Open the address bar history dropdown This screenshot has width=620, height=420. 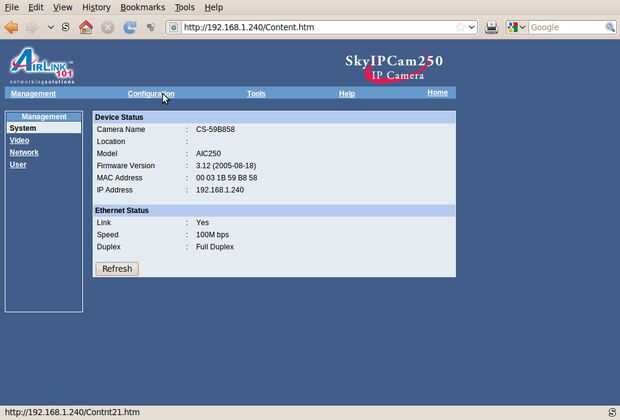[472, 27]
